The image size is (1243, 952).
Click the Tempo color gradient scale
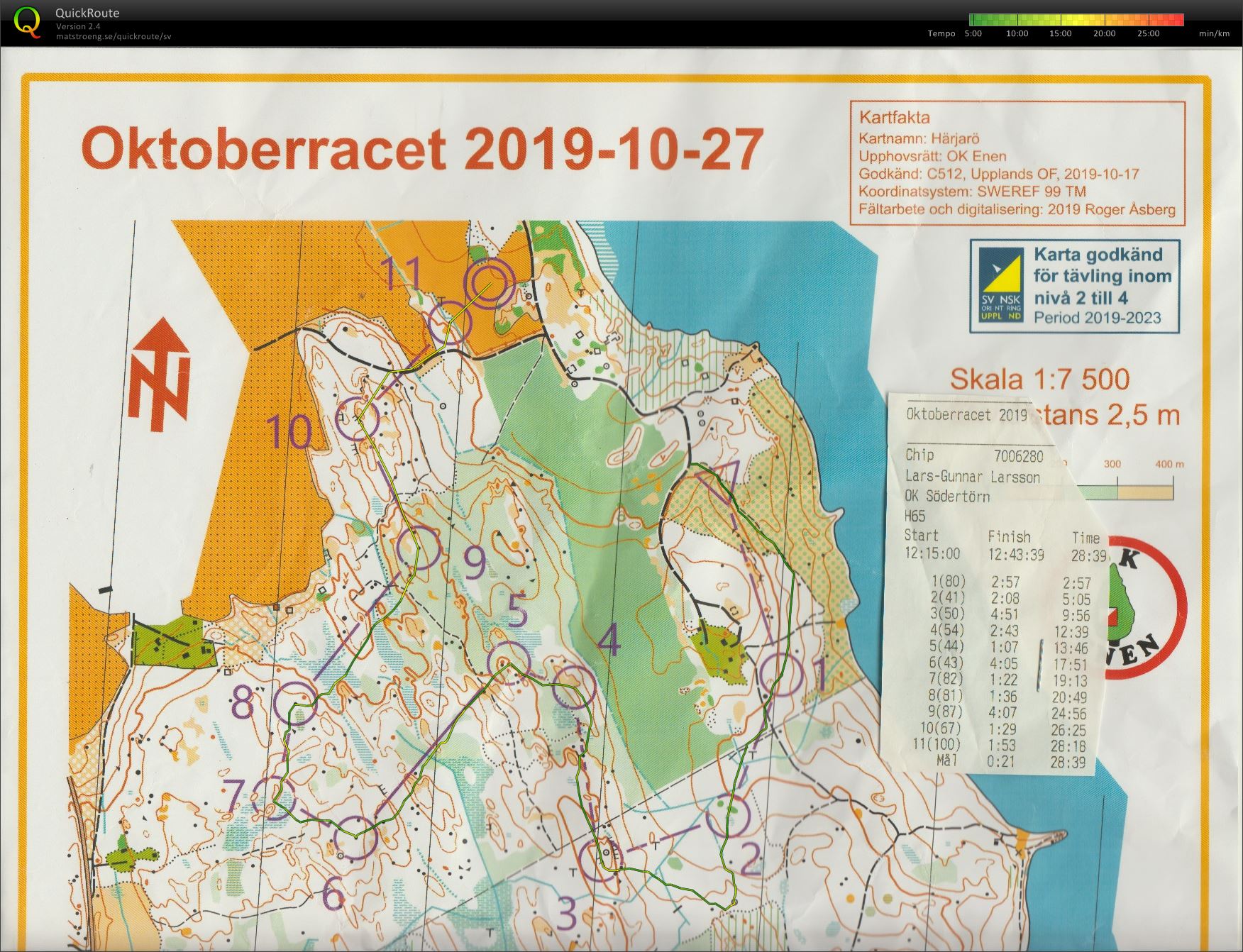tap(1076, 20)
